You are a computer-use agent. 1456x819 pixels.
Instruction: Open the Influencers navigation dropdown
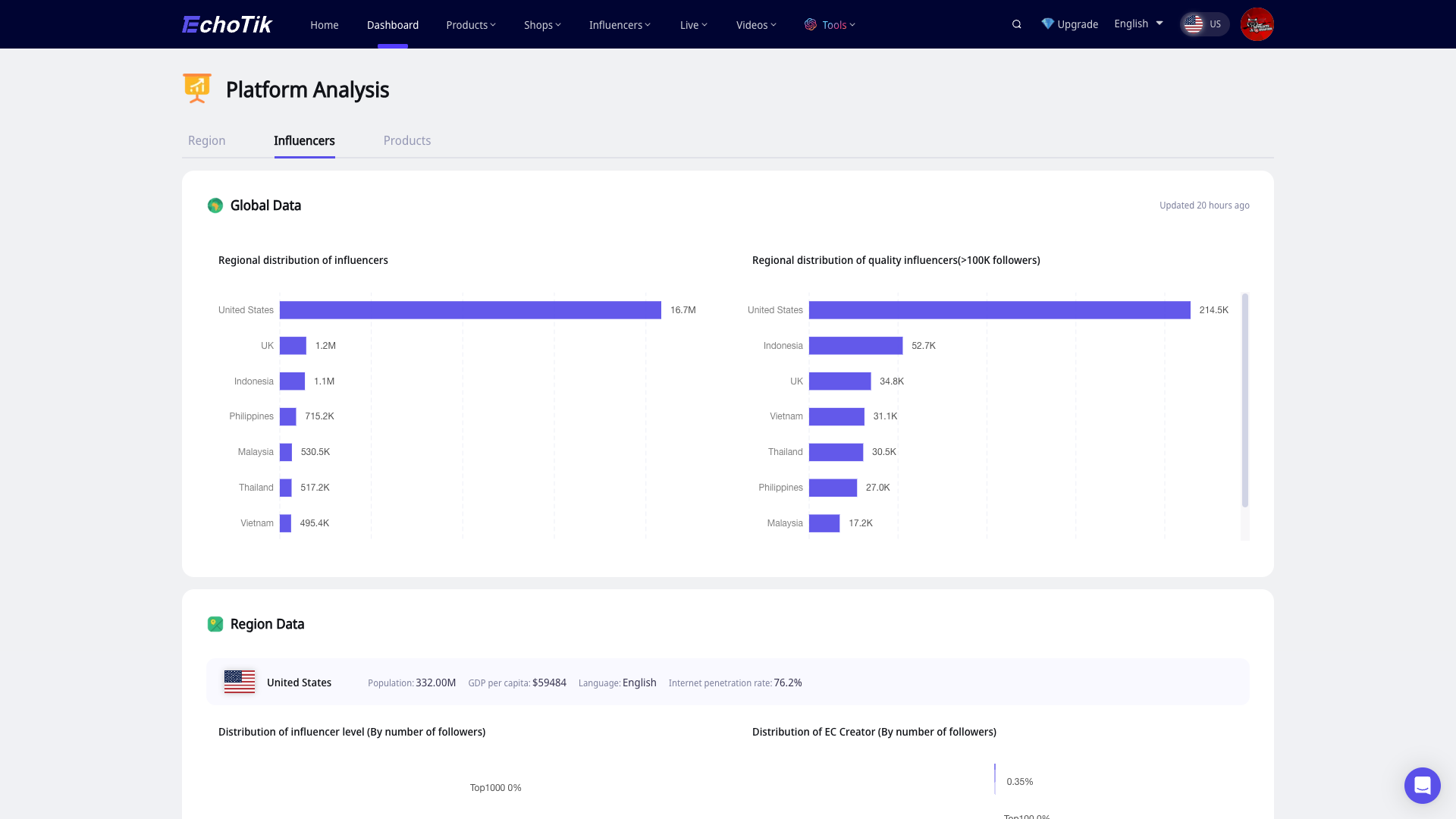click(x=620, y=24)
